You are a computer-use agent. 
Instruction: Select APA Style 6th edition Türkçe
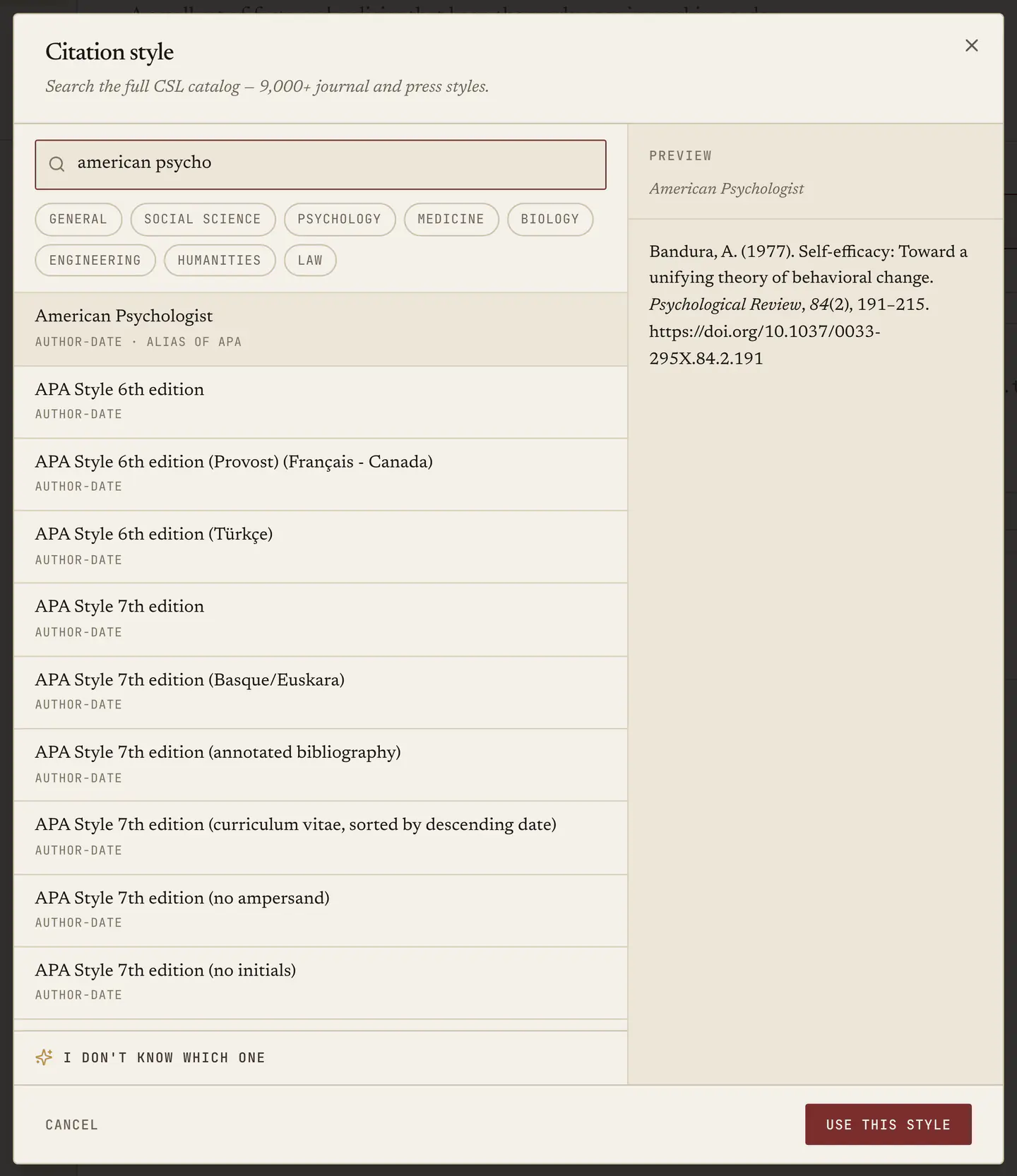click(x=321, y=547)
